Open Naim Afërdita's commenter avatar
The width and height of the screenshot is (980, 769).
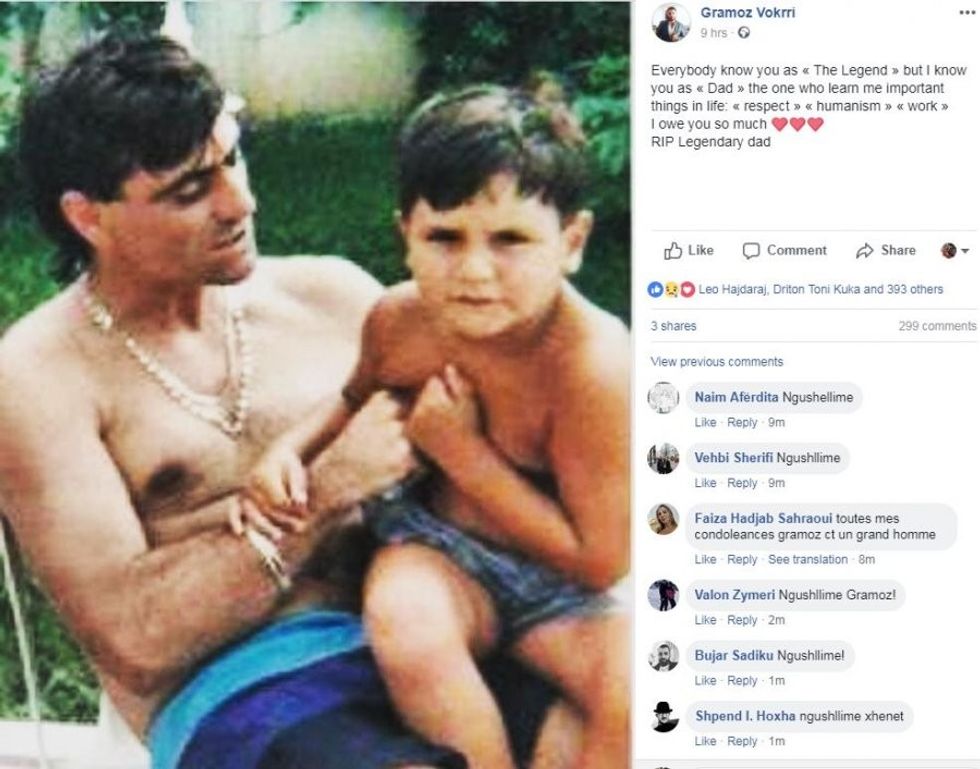click(664, 398)
